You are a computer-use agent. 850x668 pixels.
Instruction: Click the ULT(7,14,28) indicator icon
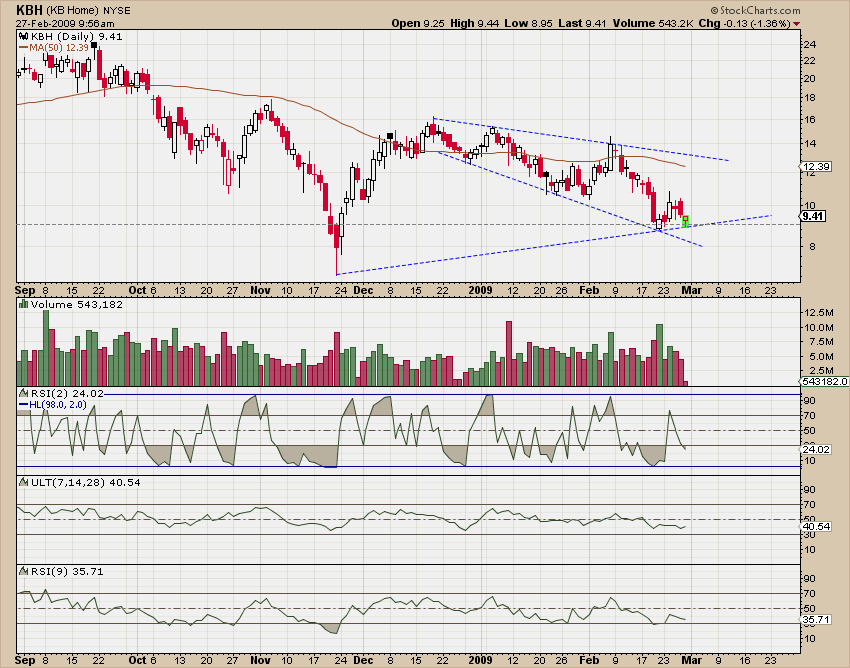[x=23, y=482]
